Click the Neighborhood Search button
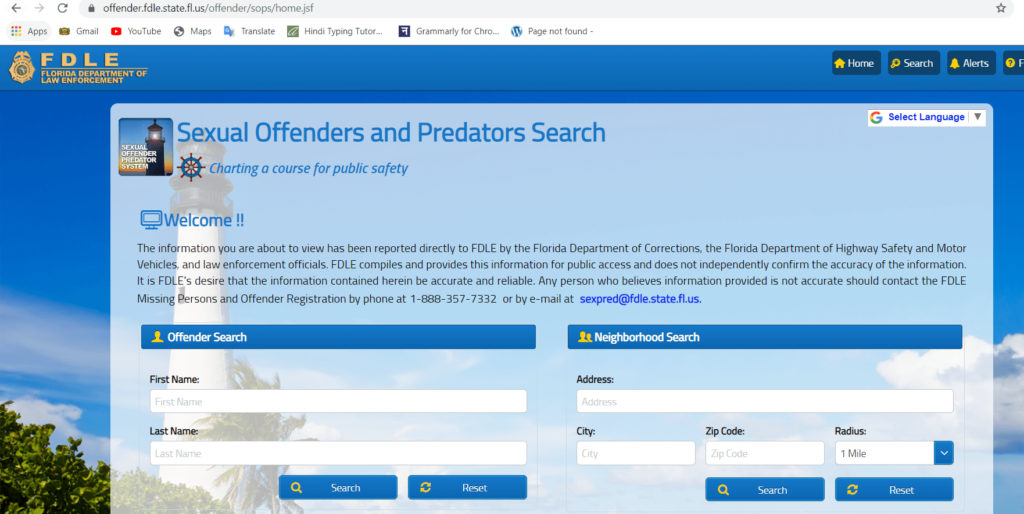The height and width of the screenshot is (514, 1024). click(x=764, y=490)
